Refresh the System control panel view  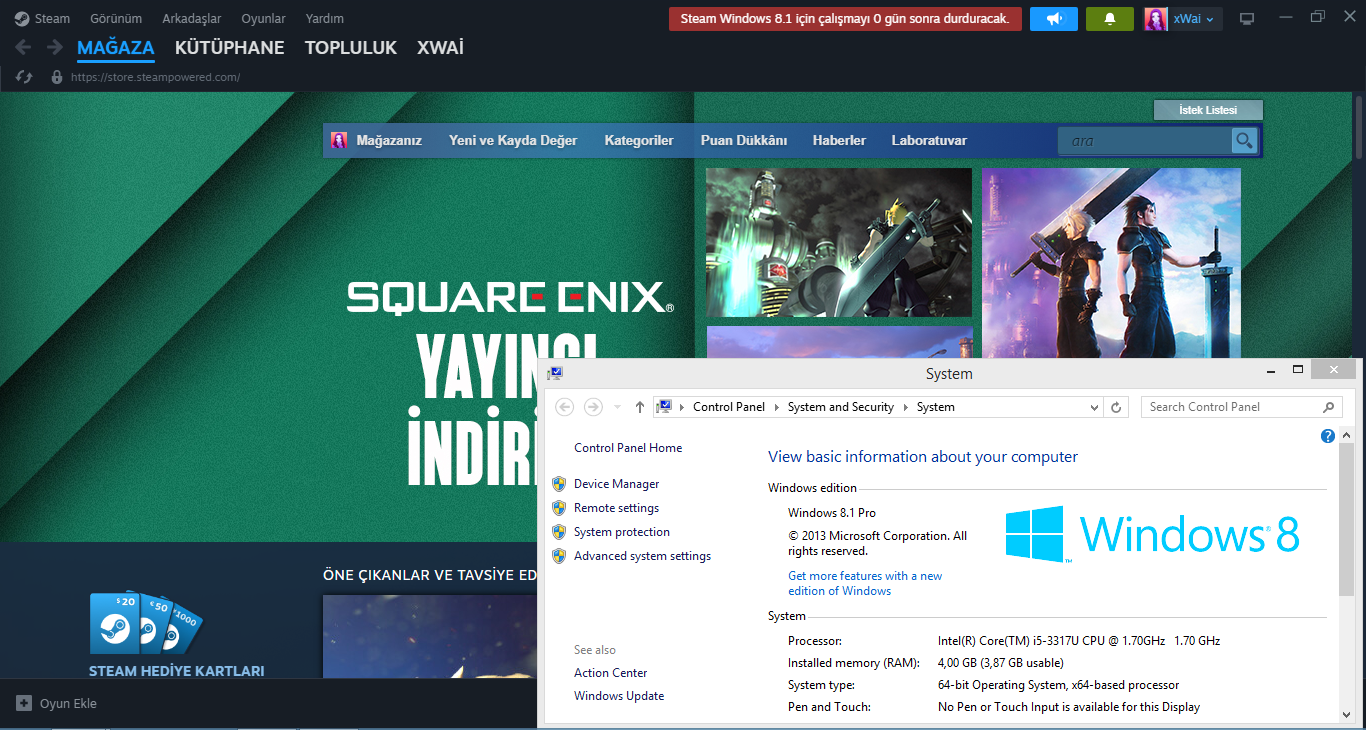pyautogui.click(x=1116, y=407)
